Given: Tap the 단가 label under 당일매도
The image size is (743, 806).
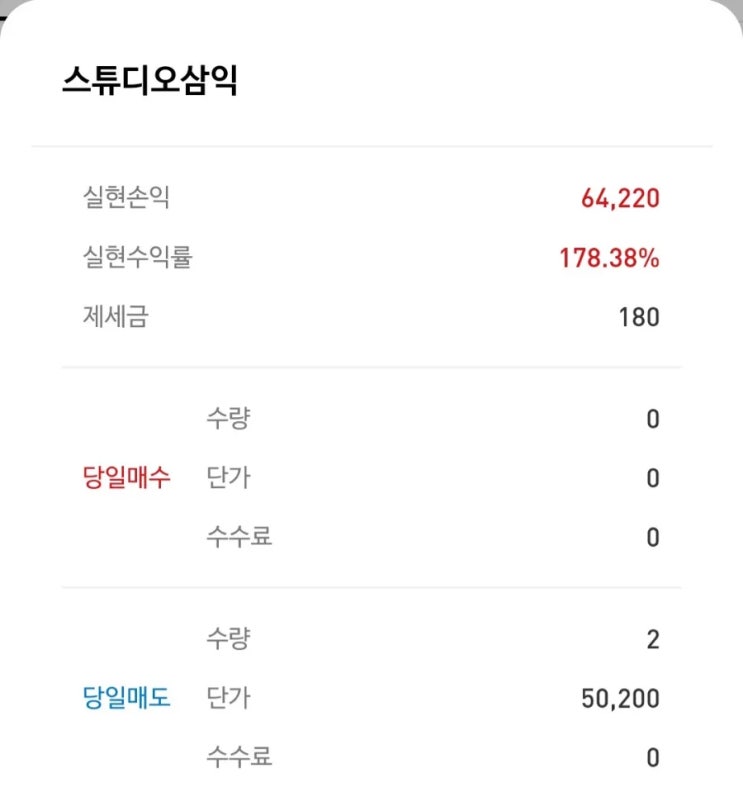Looking at the screenshot, I should [x=228, y=698].
